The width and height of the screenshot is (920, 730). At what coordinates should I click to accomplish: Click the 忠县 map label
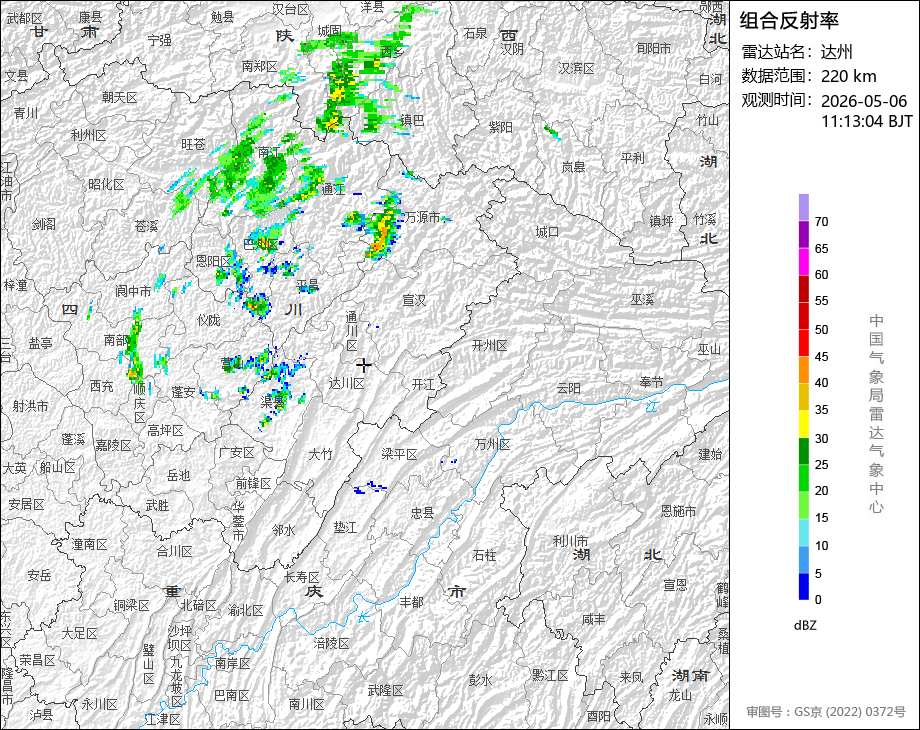[x=421, y=513]
